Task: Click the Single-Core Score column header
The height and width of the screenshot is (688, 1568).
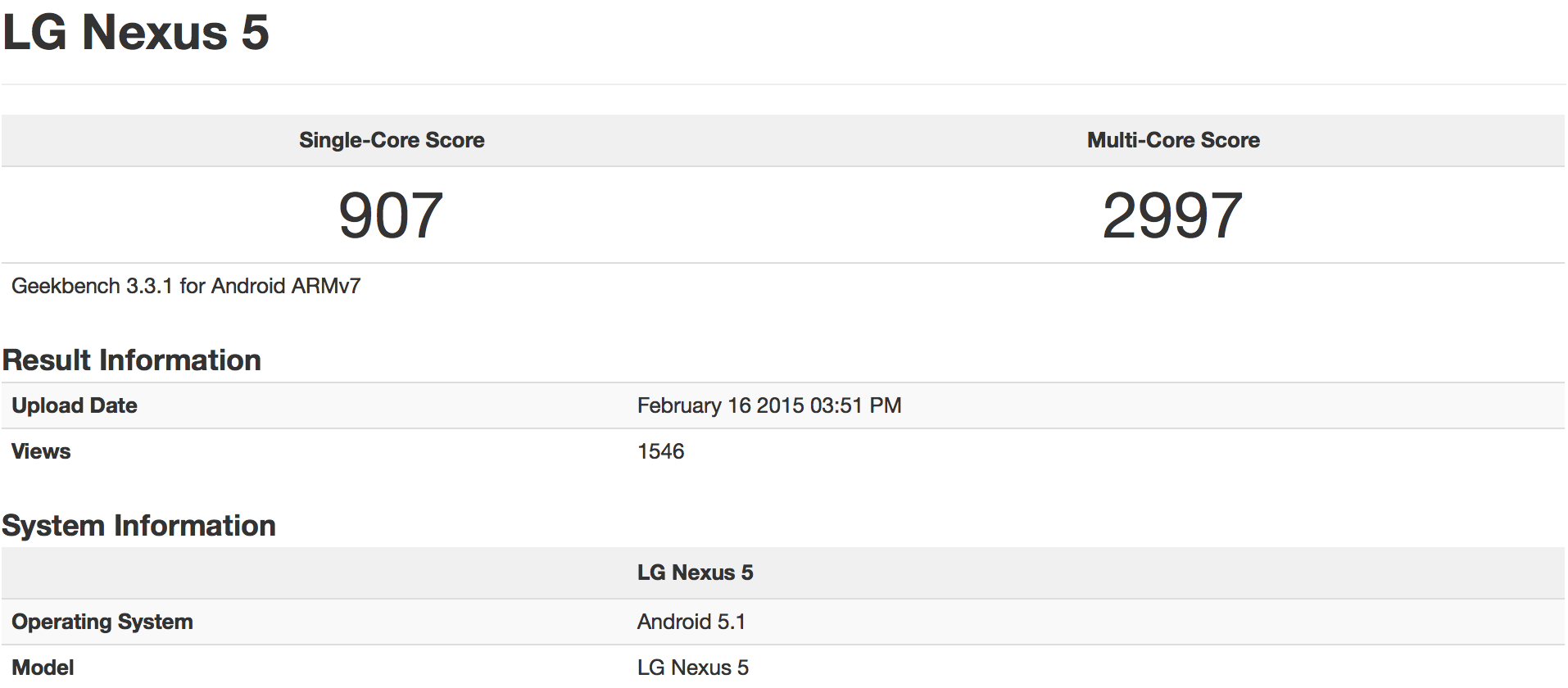Action: coord(392,140)
